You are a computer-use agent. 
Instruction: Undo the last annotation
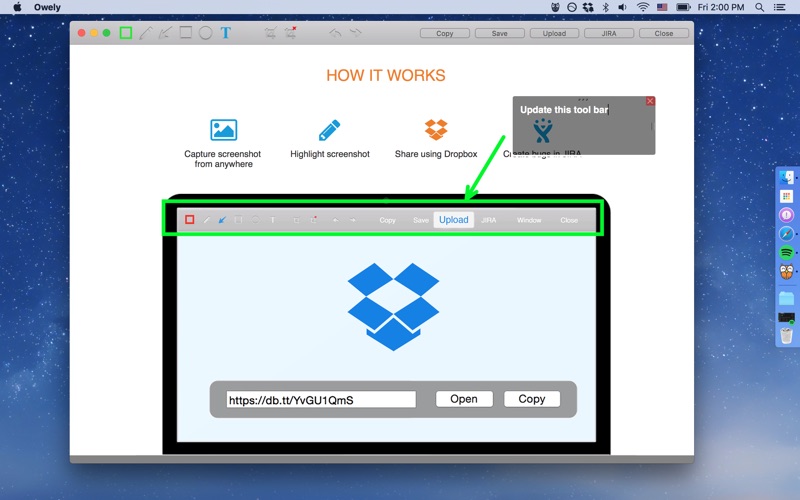pos(335,33)
